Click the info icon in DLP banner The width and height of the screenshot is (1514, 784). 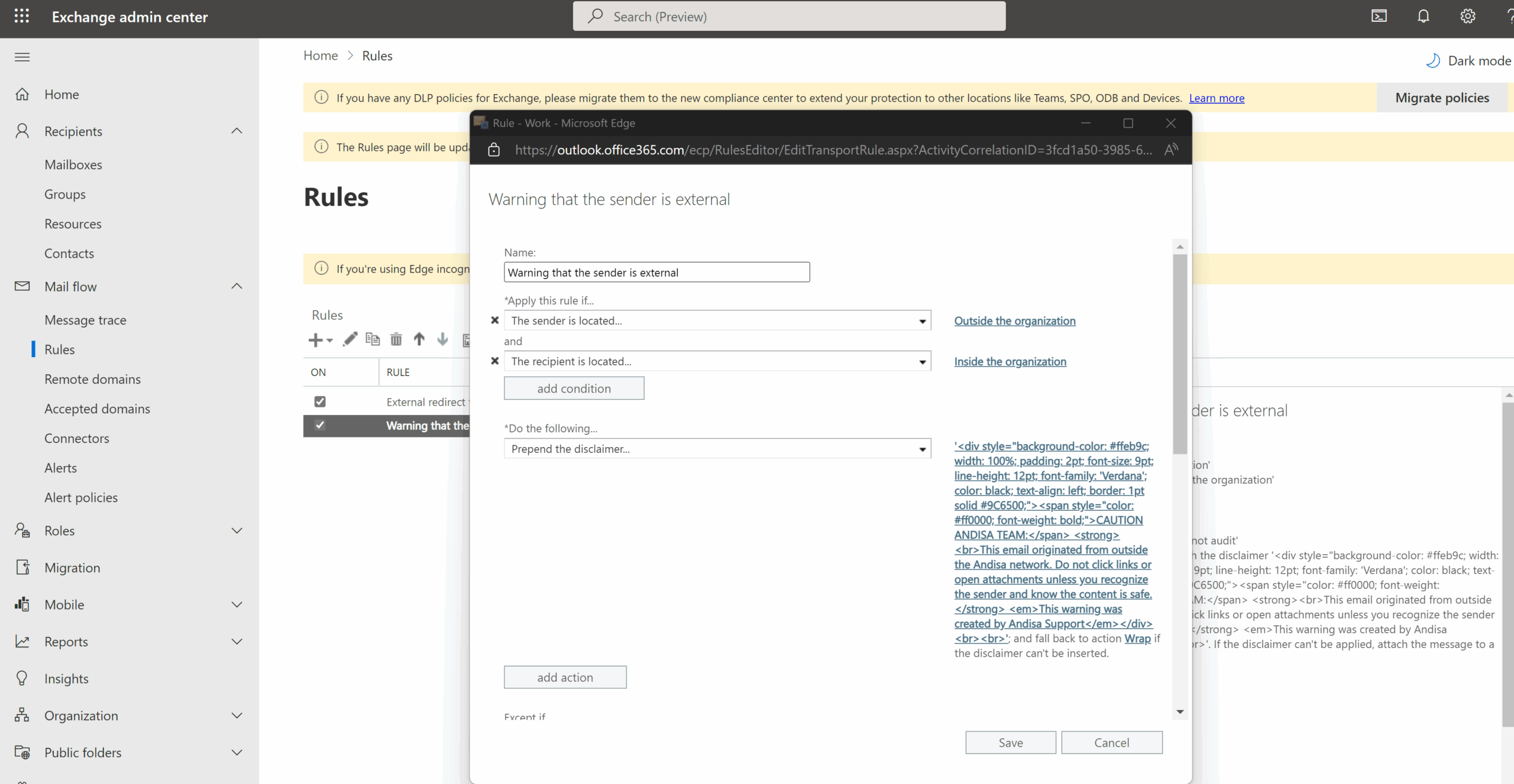click(x=321, y=98)
